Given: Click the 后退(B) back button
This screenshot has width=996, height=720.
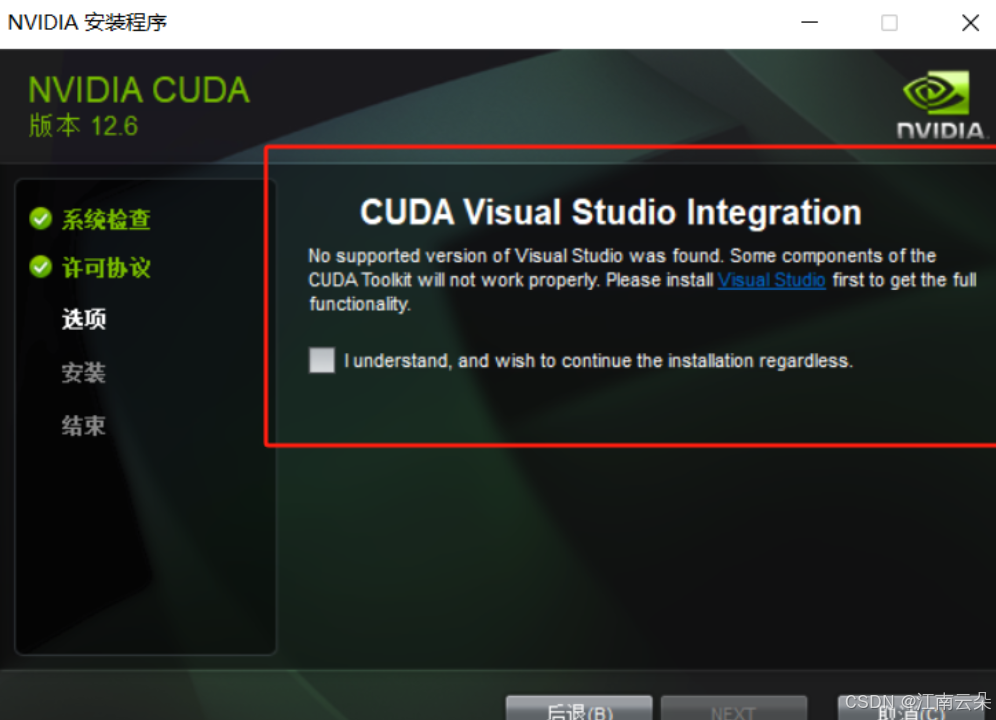Looking at the screenshot, I should point(579,709).
